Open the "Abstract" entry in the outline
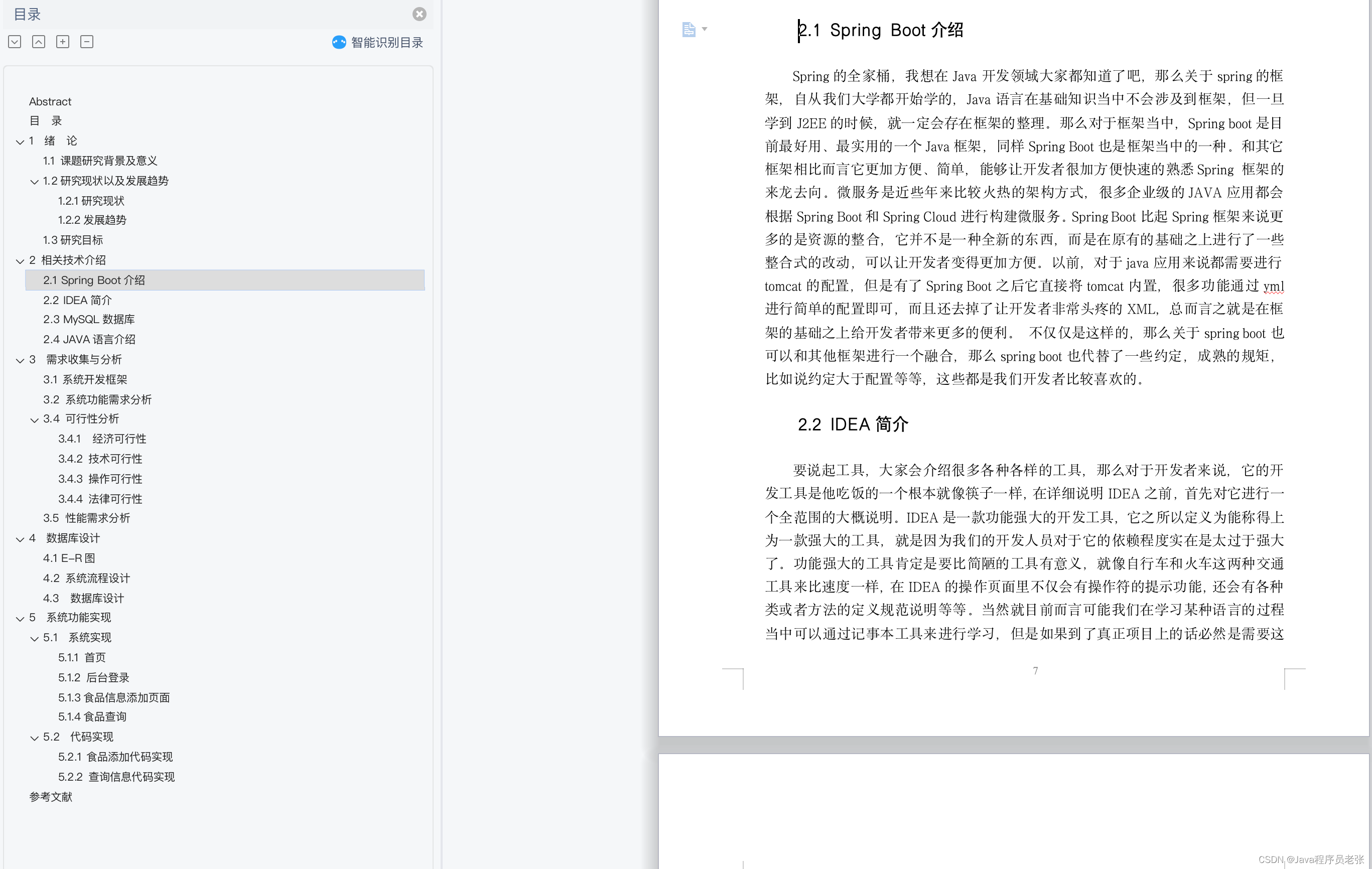The width and height of the screenshot is (1372, 869). click(50, 101)
